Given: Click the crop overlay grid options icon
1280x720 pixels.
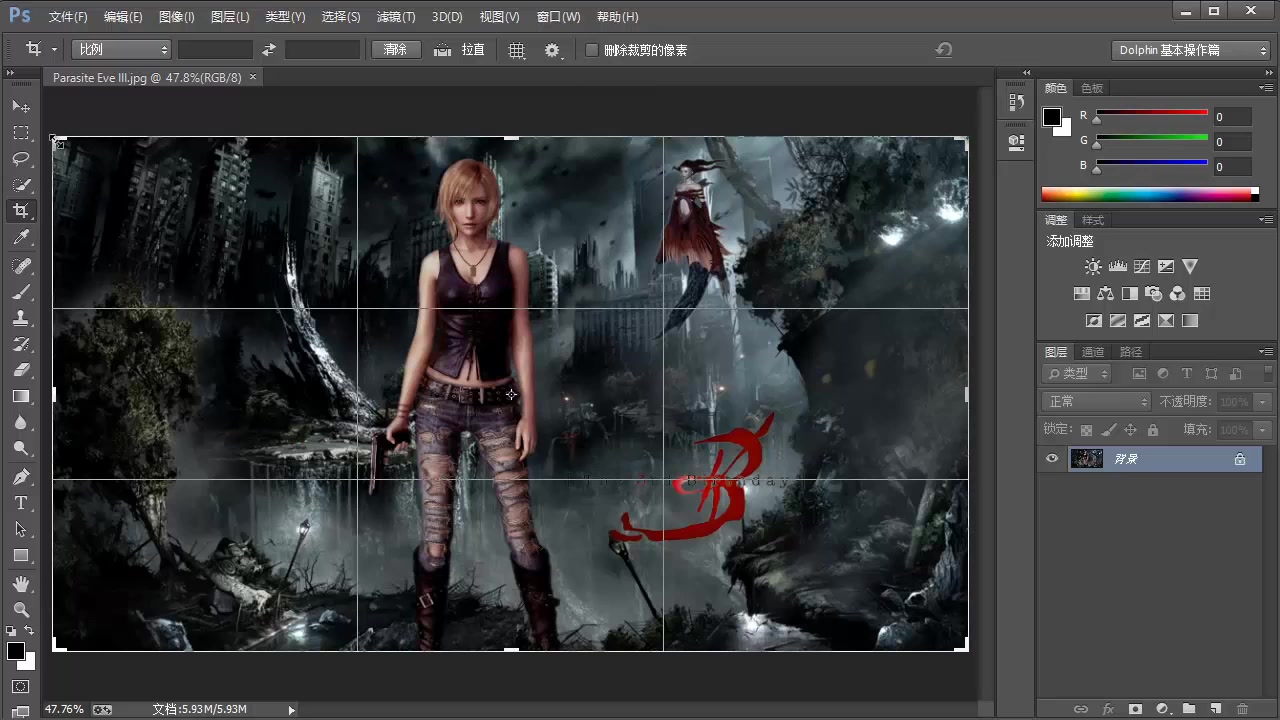Looking at the screenshot, I should pos(517,50).
